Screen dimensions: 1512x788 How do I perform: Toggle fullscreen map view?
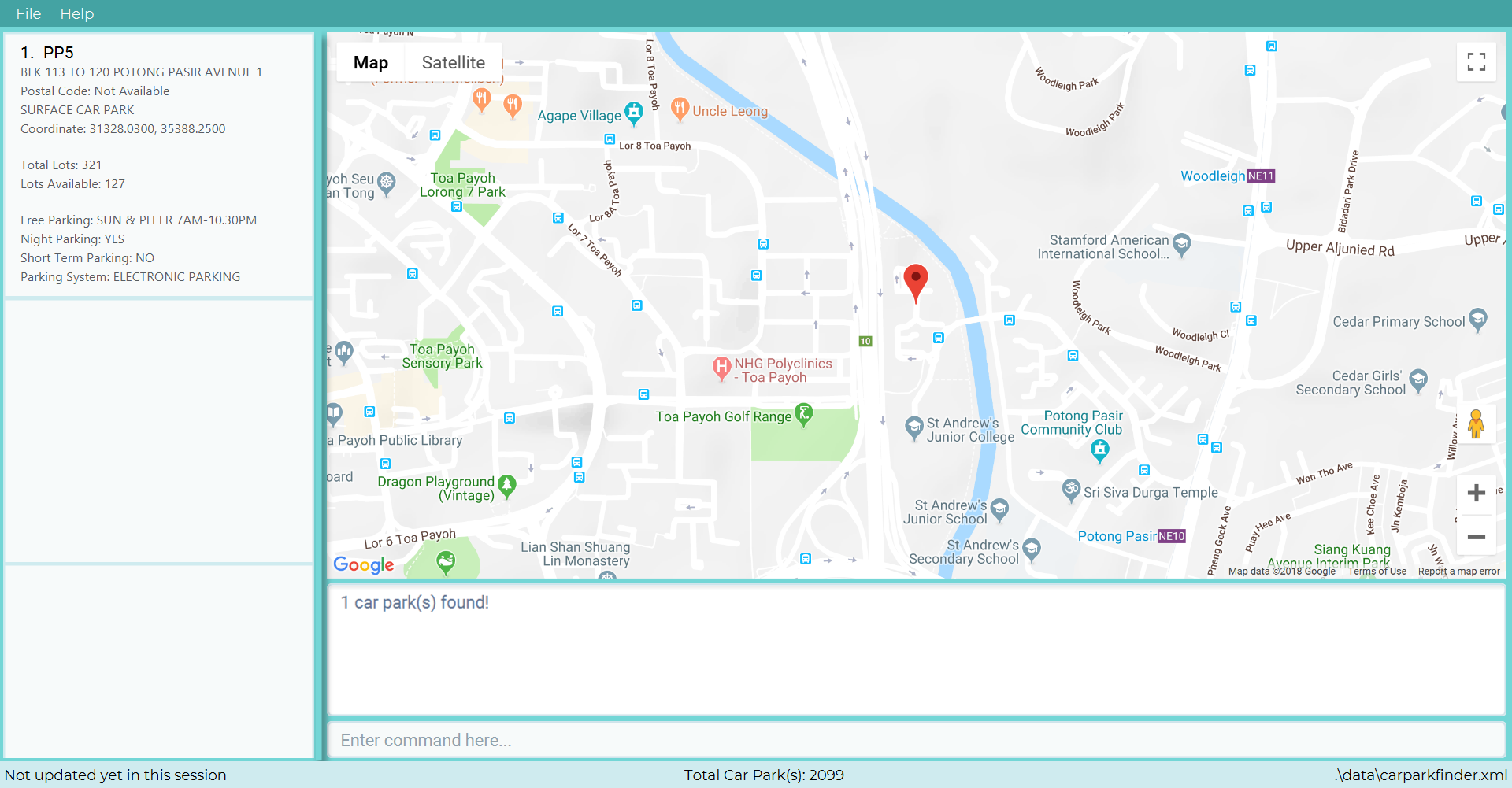tap(1477, 61)
